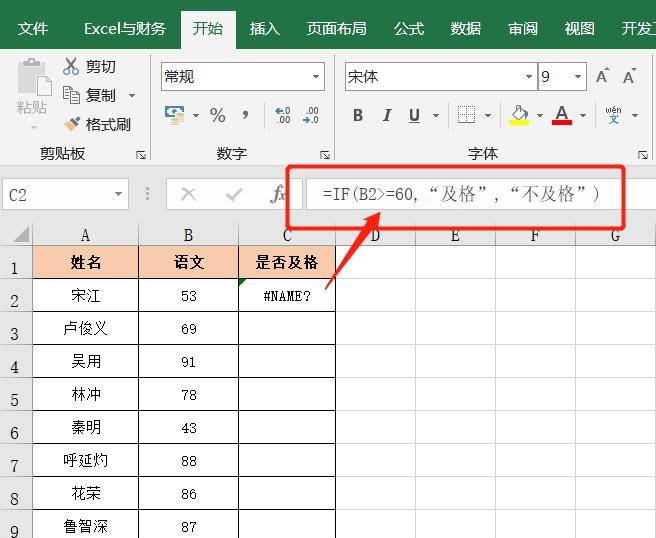
Task: Select the score cell 43
Action: tap(188, 428)
